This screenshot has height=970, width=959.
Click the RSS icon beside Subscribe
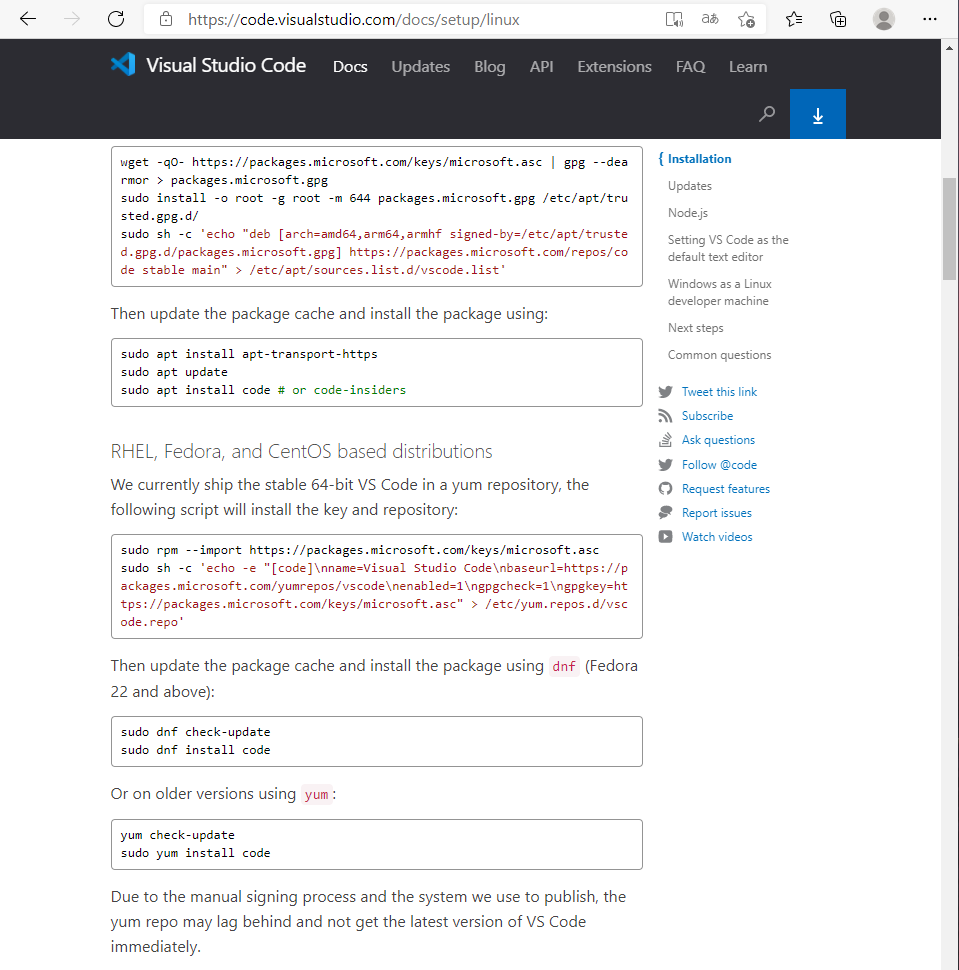click(x=665, y=416)
